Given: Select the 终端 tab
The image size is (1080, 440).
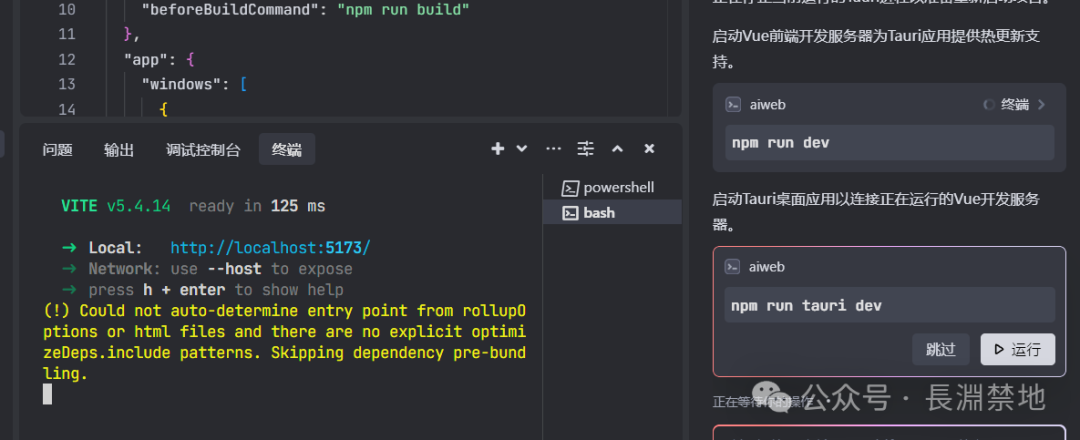Looking at the screenshot, I should [x=287, y=149].
